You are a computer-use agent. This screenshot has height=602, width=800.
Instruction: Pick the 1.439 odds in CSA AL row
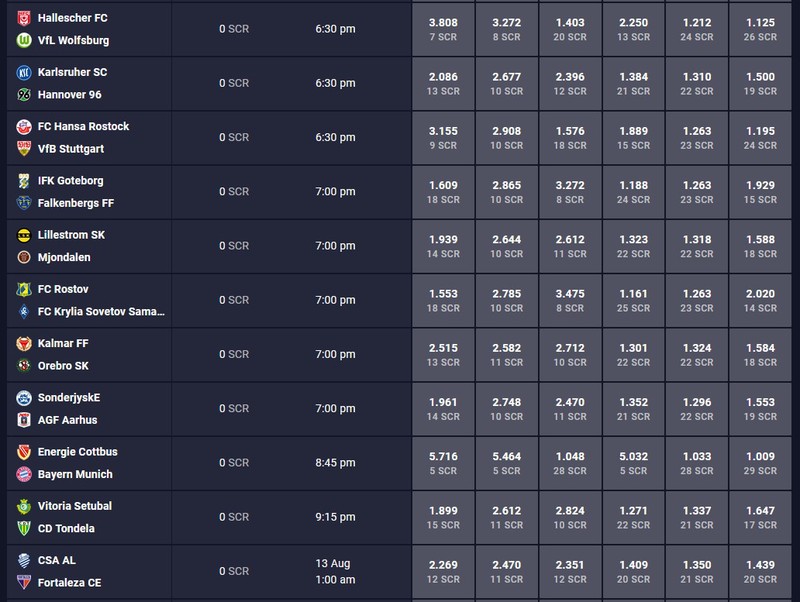point(760,571)
